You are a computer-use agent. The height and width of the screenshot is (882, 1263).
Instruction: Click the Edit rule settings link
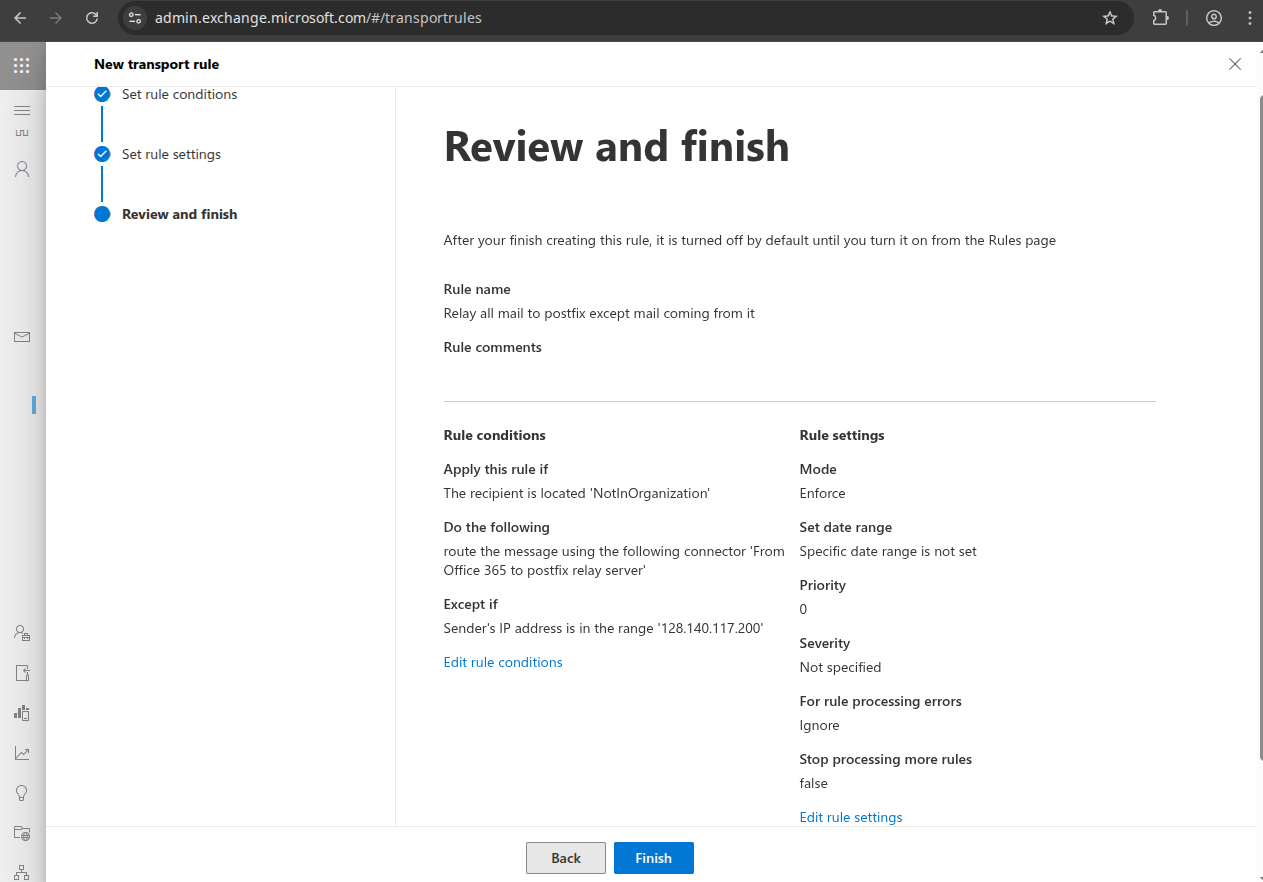click(851, 817)
